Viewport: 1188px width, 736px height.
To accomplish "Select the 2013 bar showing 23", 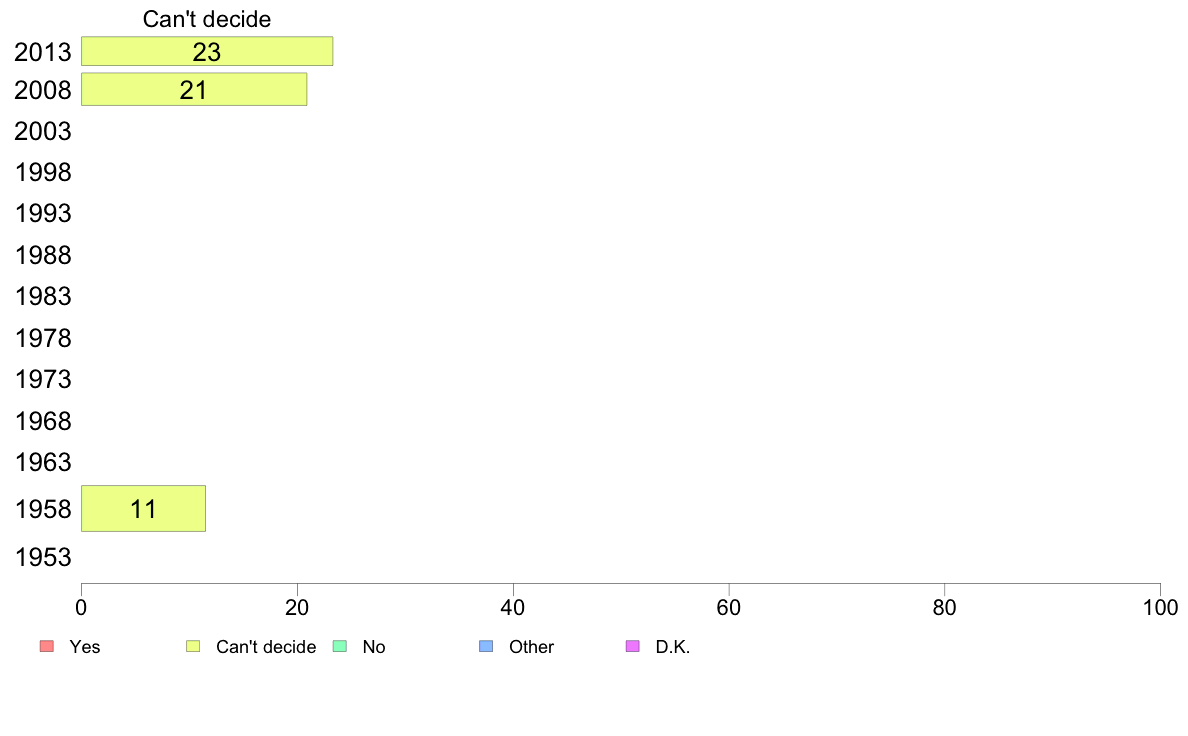I will (x=207, y=51).
